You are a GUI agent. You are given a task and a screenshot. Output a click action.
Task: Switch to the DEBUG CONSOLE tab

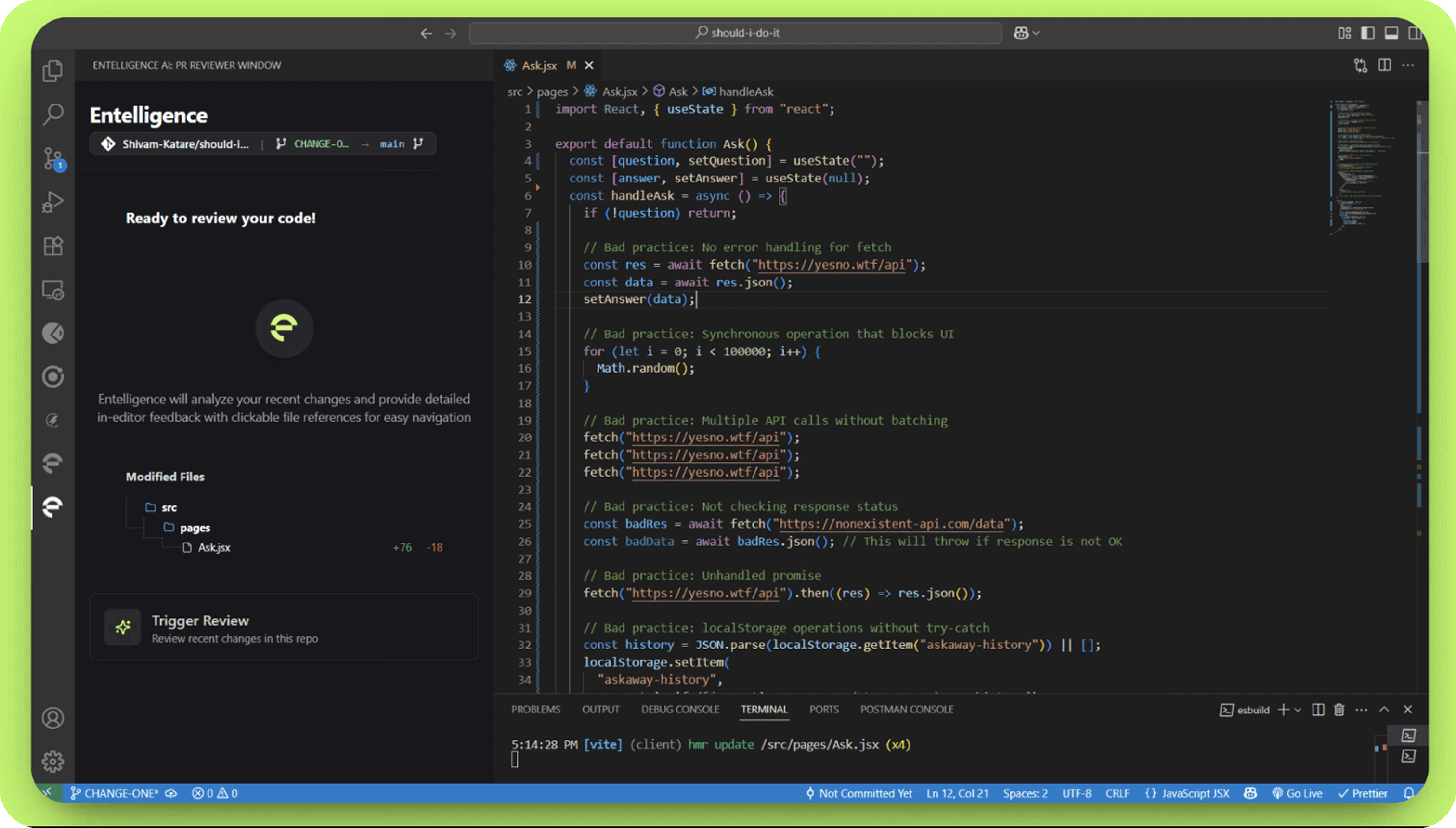680,709
